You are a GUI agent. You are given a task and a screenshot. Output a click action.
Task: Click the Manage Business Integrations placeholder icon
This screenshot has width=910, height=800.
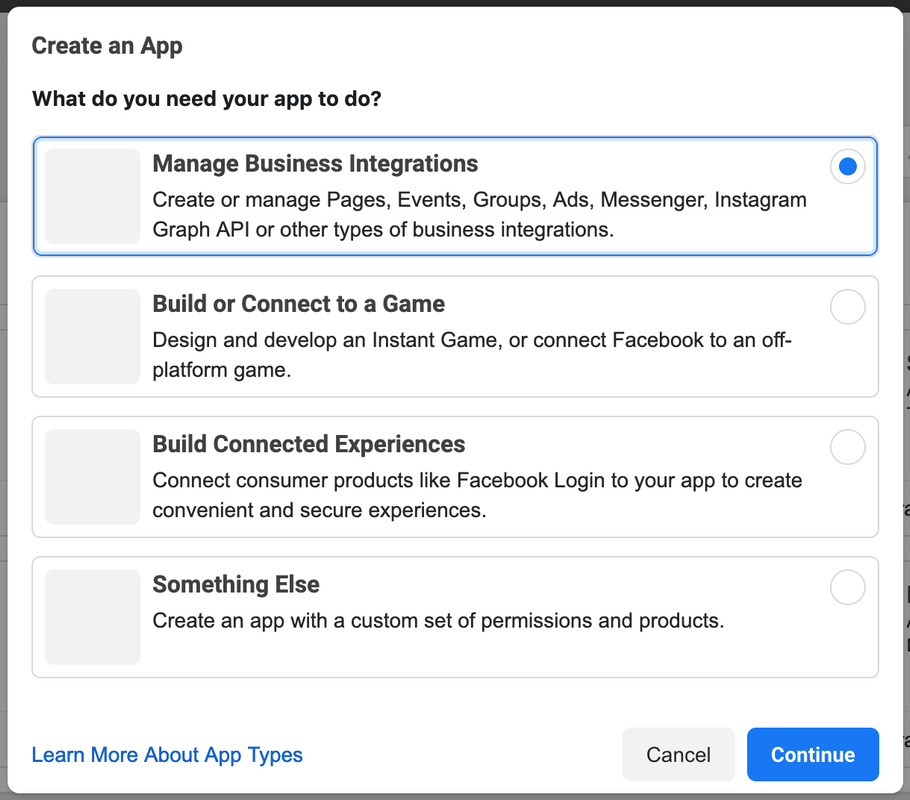(x=93, y=196)
